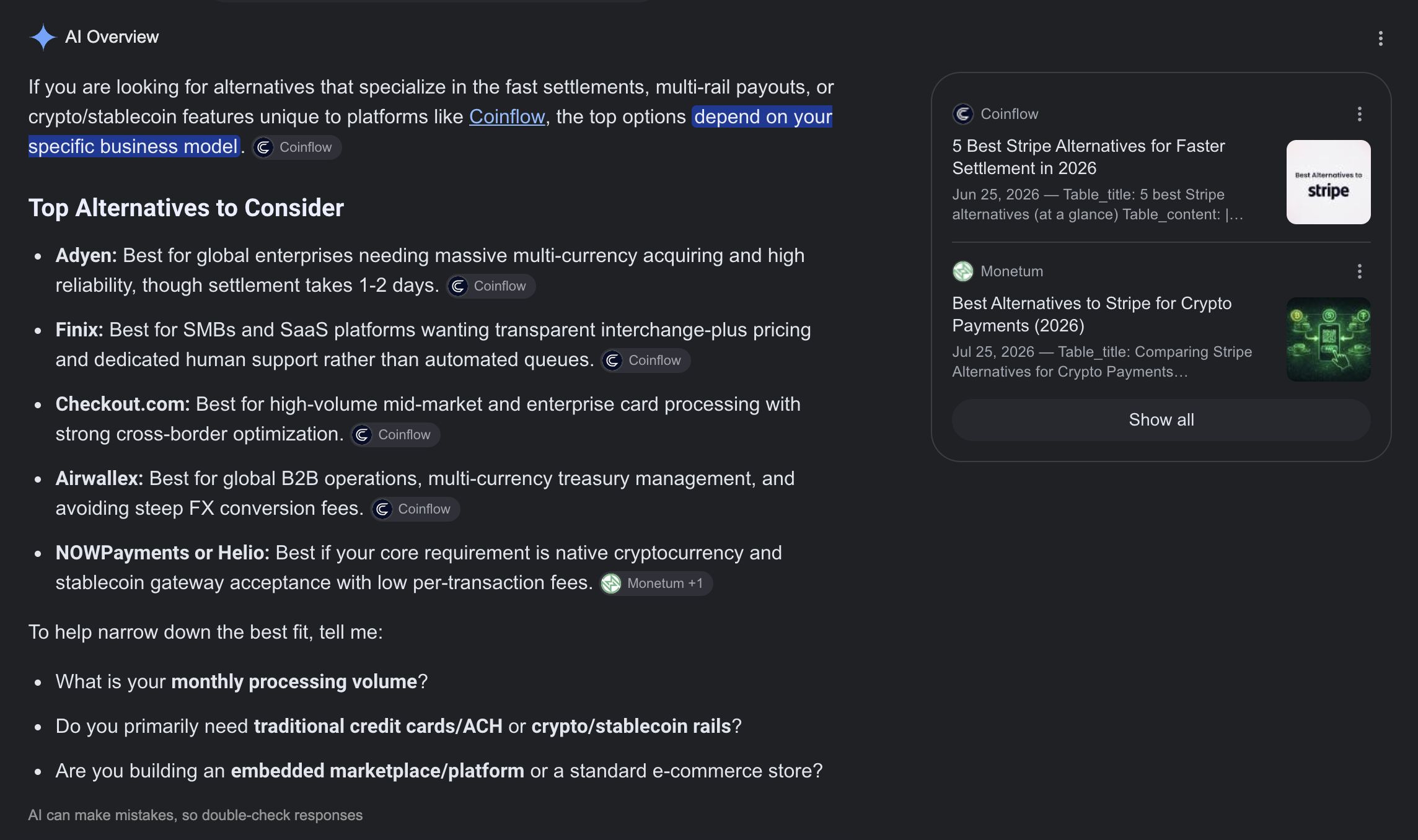Click the bold 'Finix:' list label
Screen dimensions: 1418x840
pyautogui.click(x=79, y=330)
